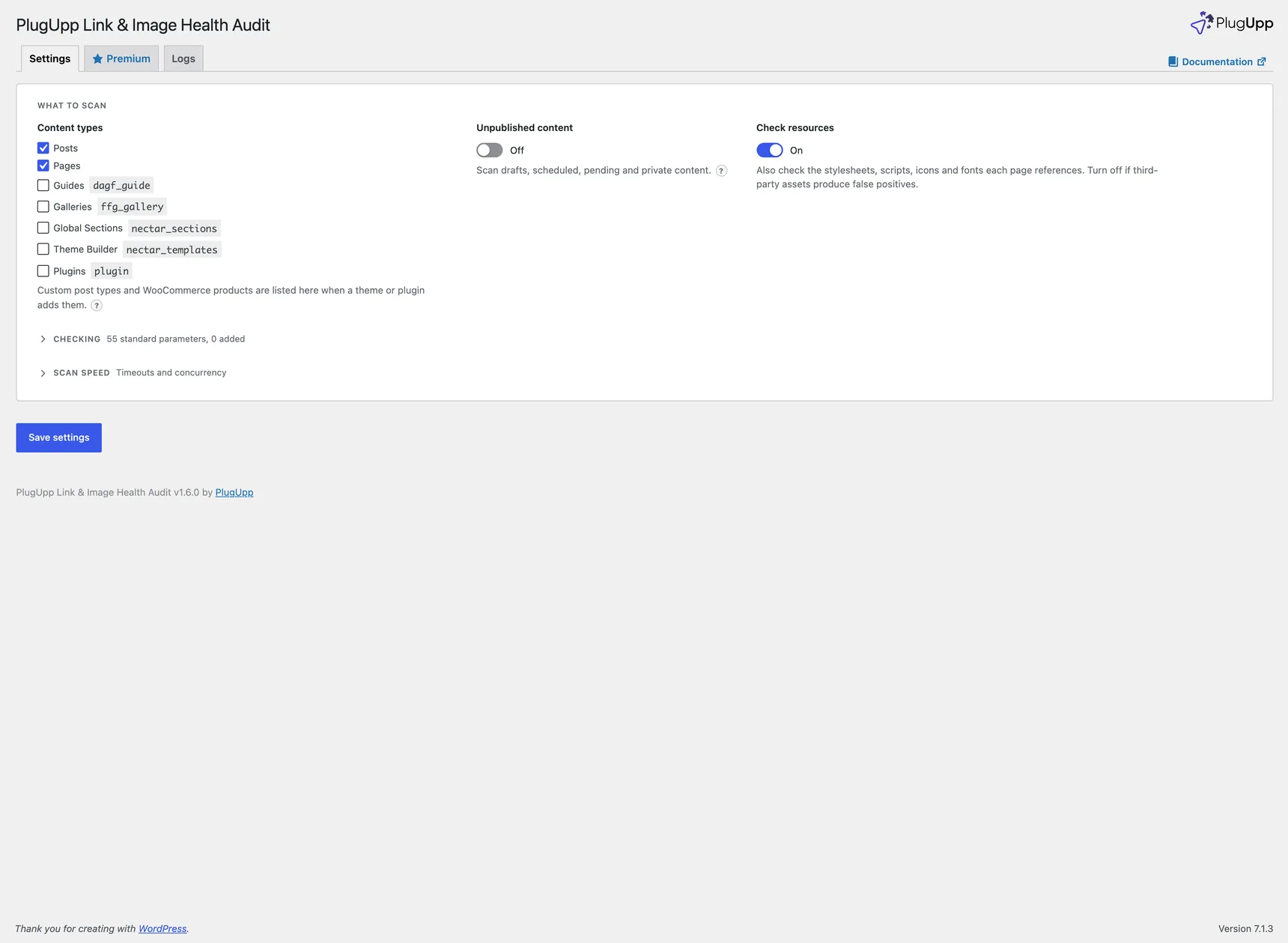1288x943 pixels.
Task: Switch to the Settings tab
Action: tap(50, 58)
